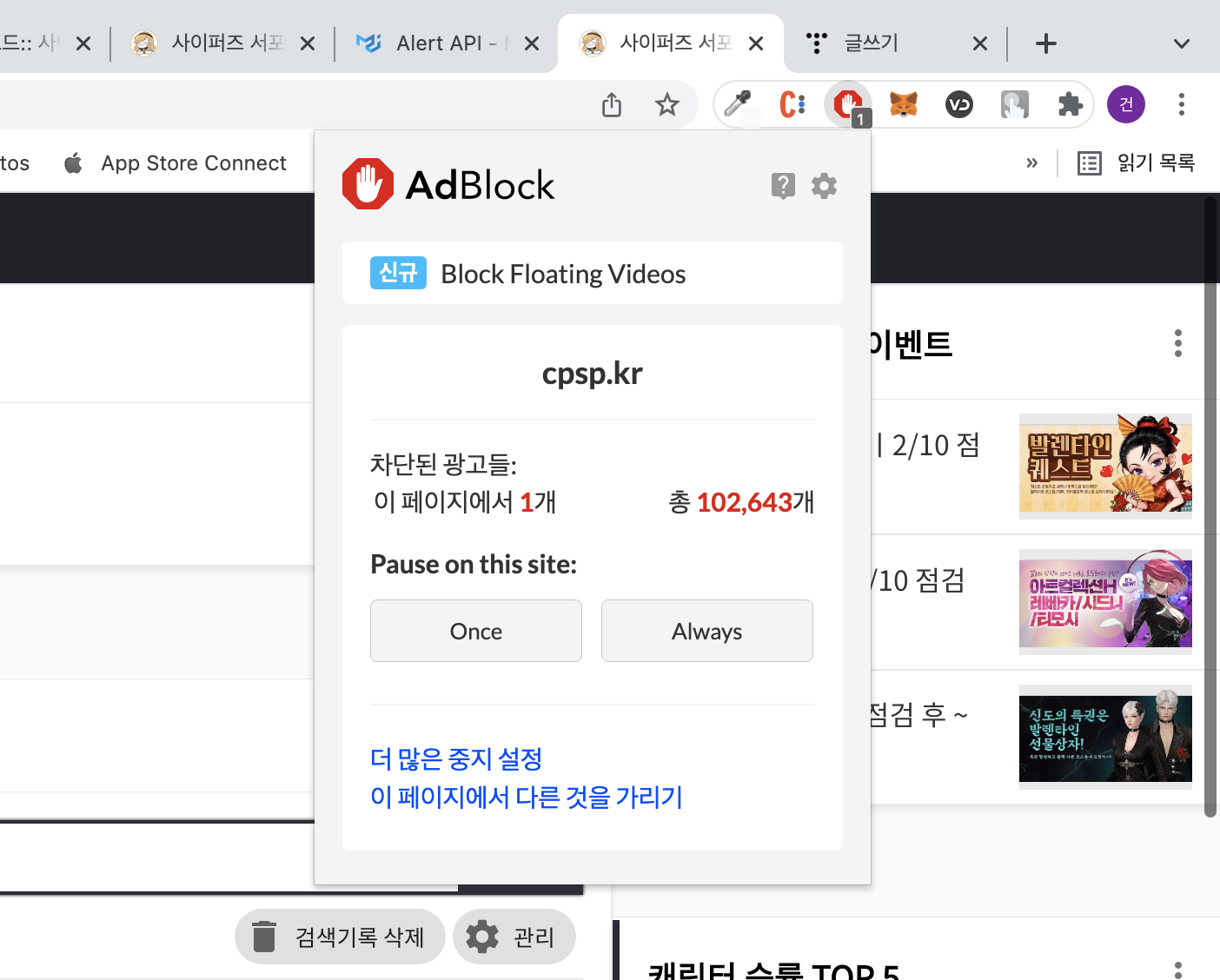The width and height of the screenshot is (1220, 980).
Task: Expand hidden bookmarks with double chevron
Action: click(x=1031, y=162)
